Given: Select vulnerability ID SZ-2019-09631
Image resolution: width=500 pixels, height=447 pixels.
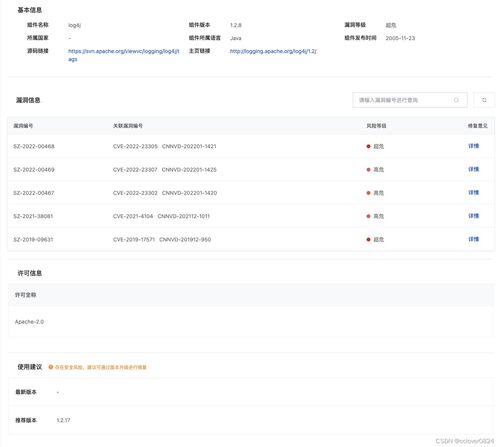Looking at the screenshot, I should click(x=33, y=240).
